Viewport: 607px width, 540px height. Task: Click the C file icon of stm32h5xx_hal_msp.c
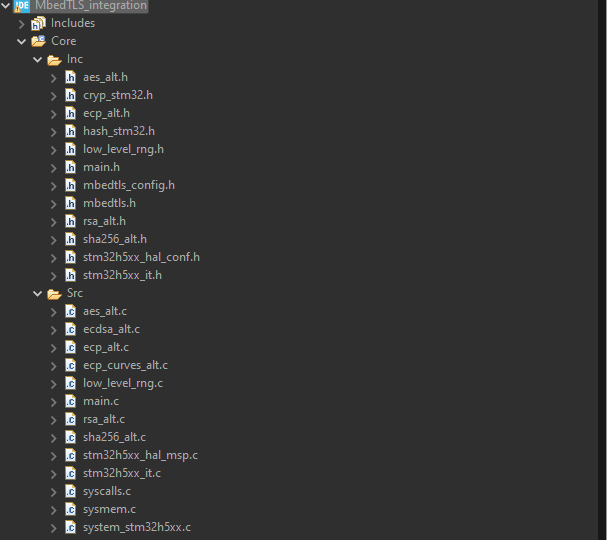70,455
